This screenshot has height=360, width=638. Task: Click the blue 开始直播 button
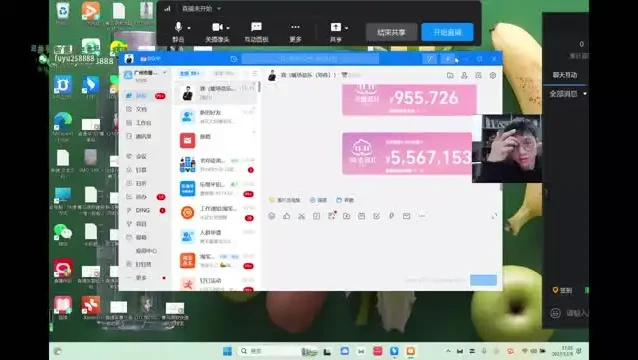447,32
